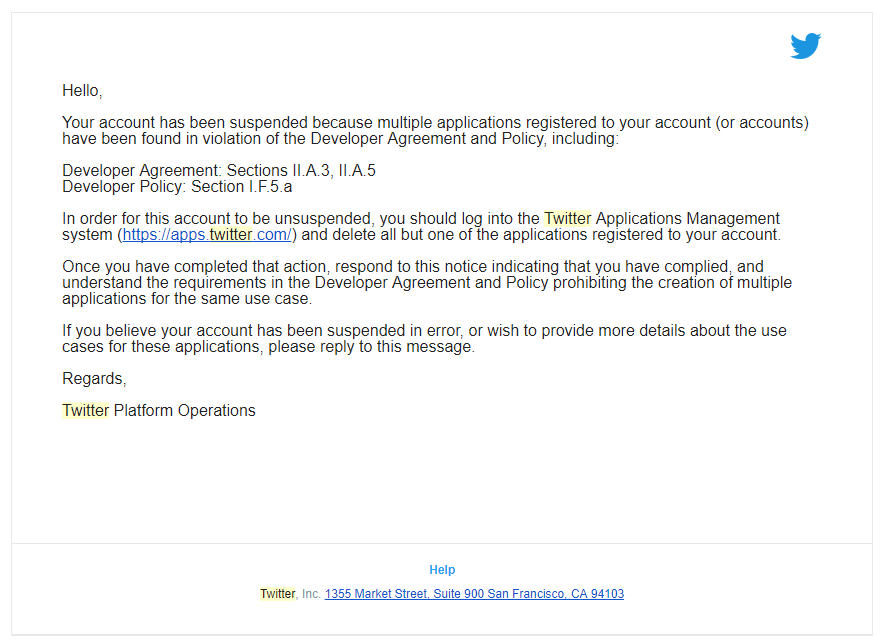Image resolution: width=883 pixels, height=643 pixels.
Task: Click 'Developer Policy: Section I.F.5.a' line
Action: pyautogui.click(x=177, y=186)
